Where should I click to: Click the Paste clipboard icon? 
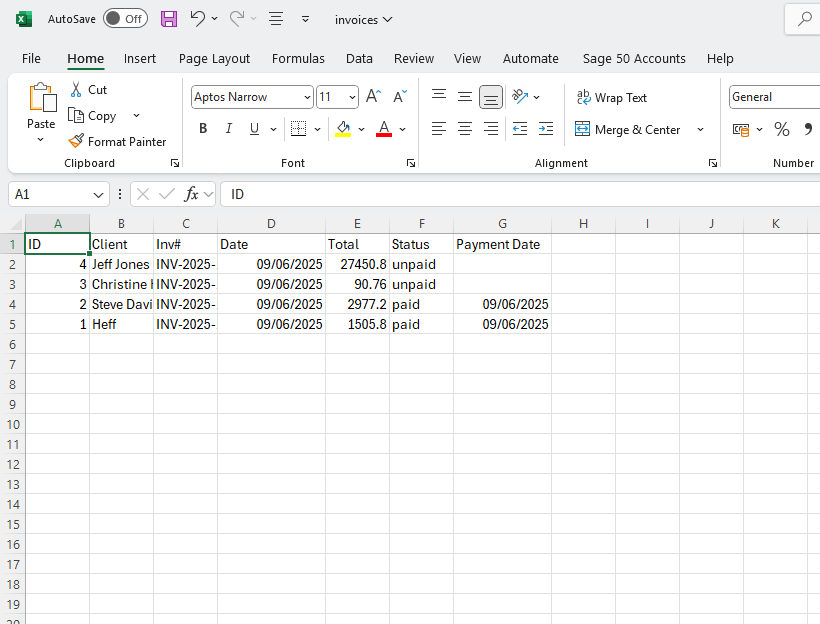pos(42,98)
